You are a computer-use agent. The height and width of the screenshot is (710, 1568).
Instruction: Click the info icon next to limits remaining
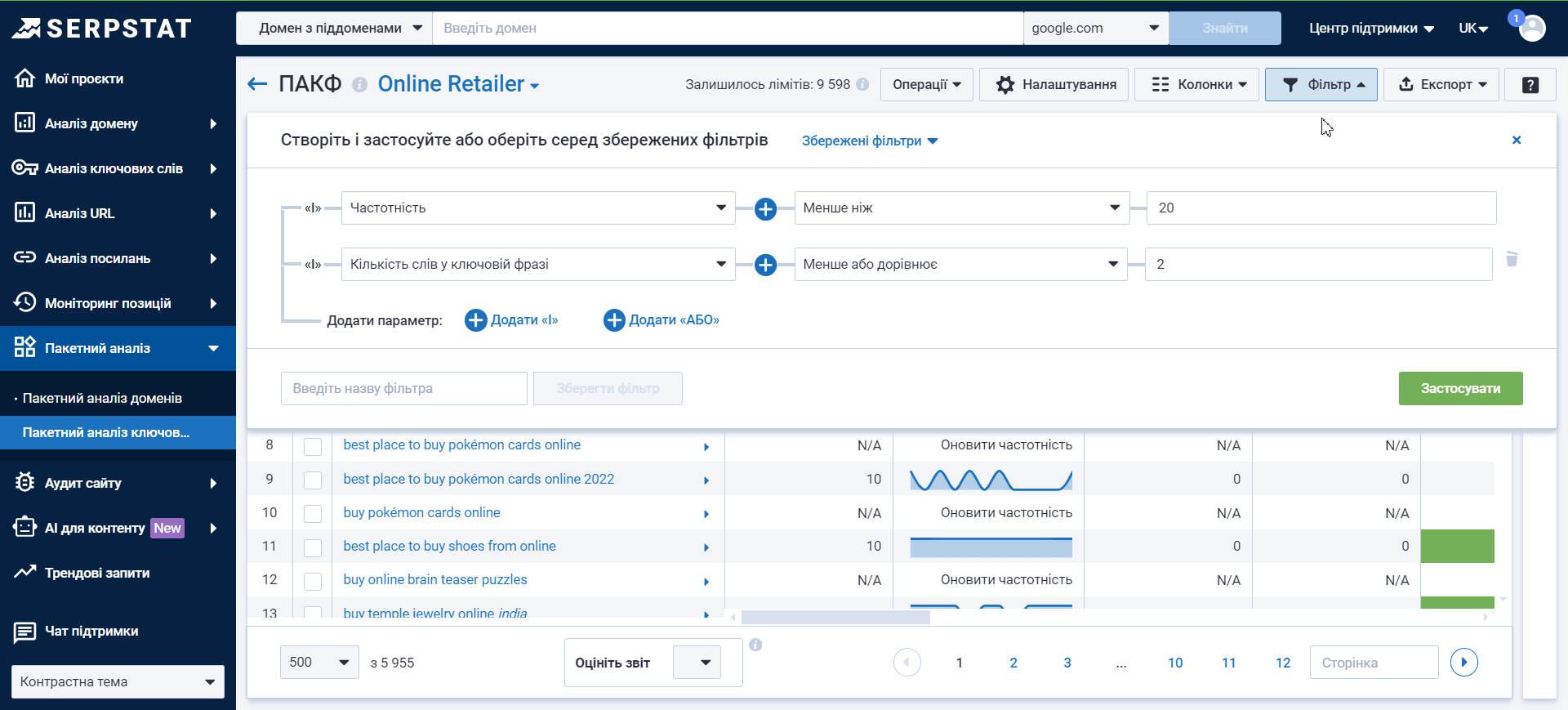click(x=862, y=84)
